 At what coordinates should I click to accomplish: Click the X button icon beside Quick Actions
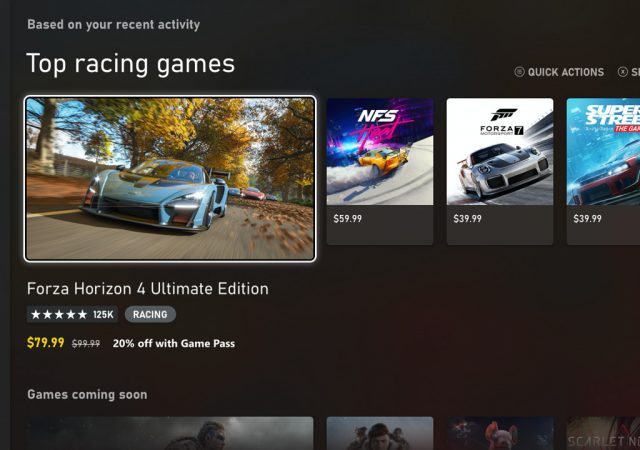(x=622, y=72)
